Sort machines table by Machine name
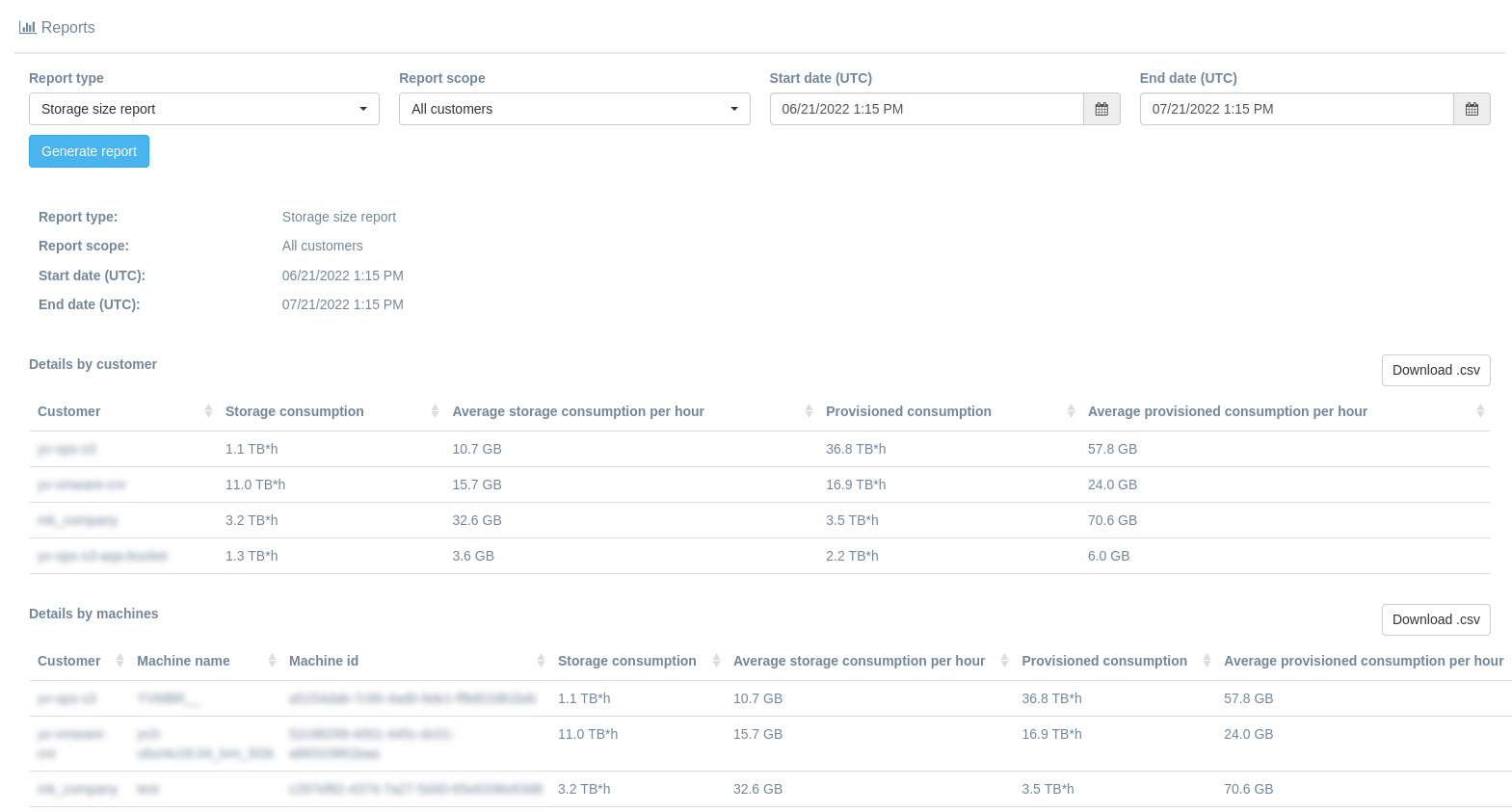The width and height of the screenshot is (1512, 812). 183,661
